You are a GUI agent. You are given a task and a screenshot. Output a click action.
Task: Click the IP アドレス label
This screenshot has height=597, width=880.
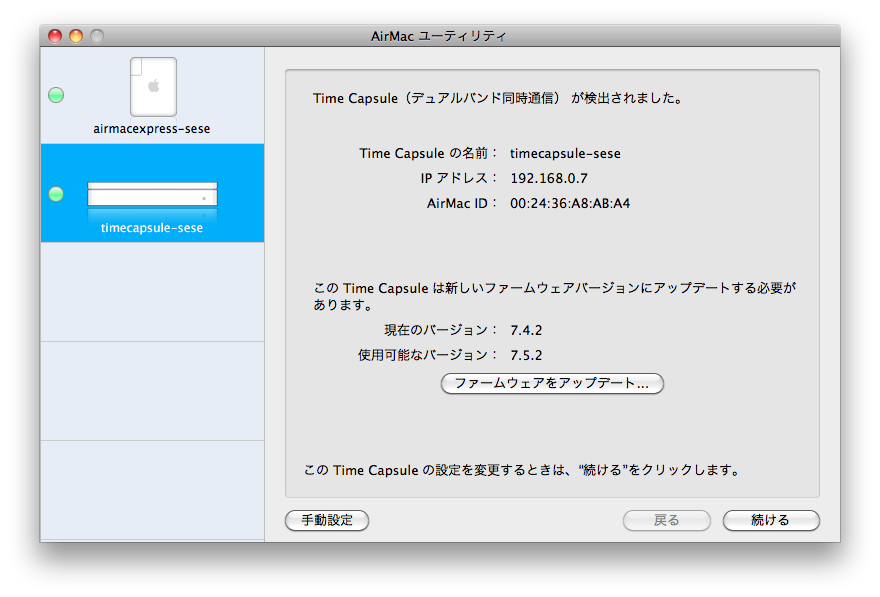[459, 178]
